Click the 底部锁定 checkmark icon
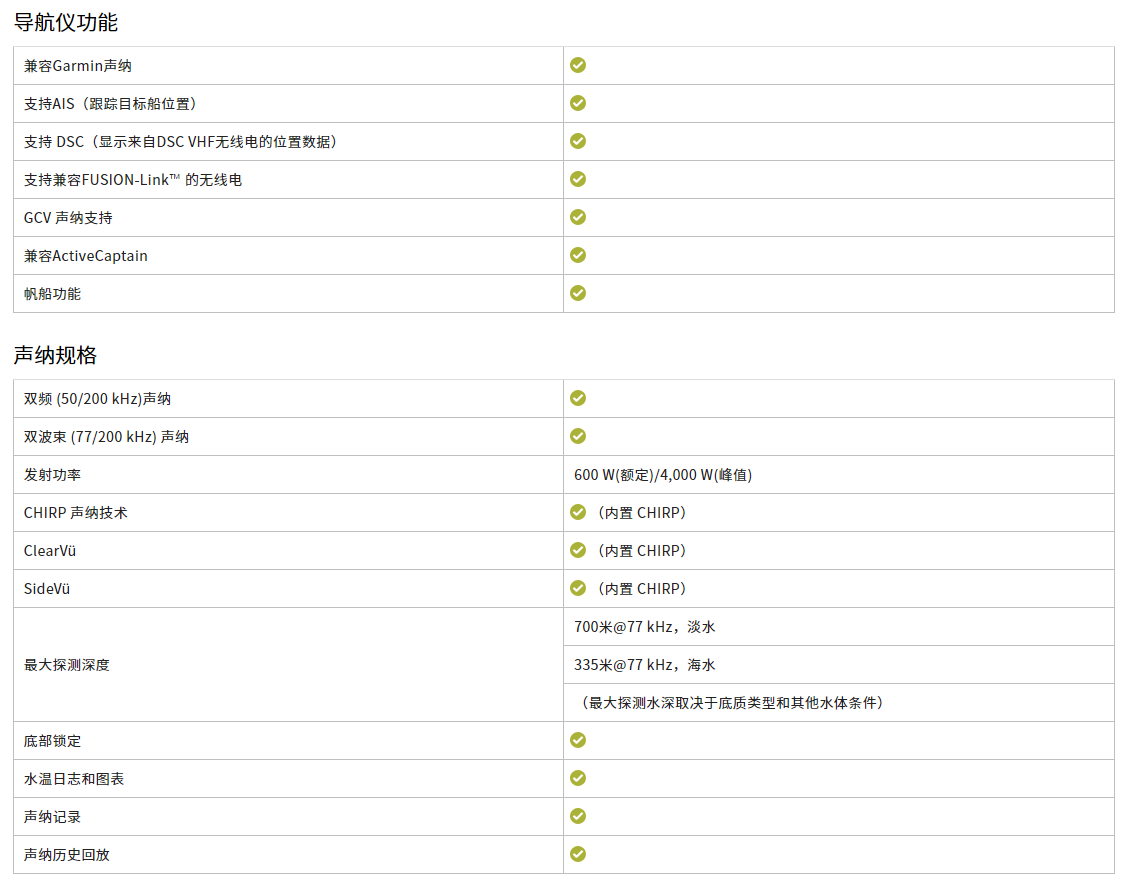The image size is (1131, 882). point(578,740)
